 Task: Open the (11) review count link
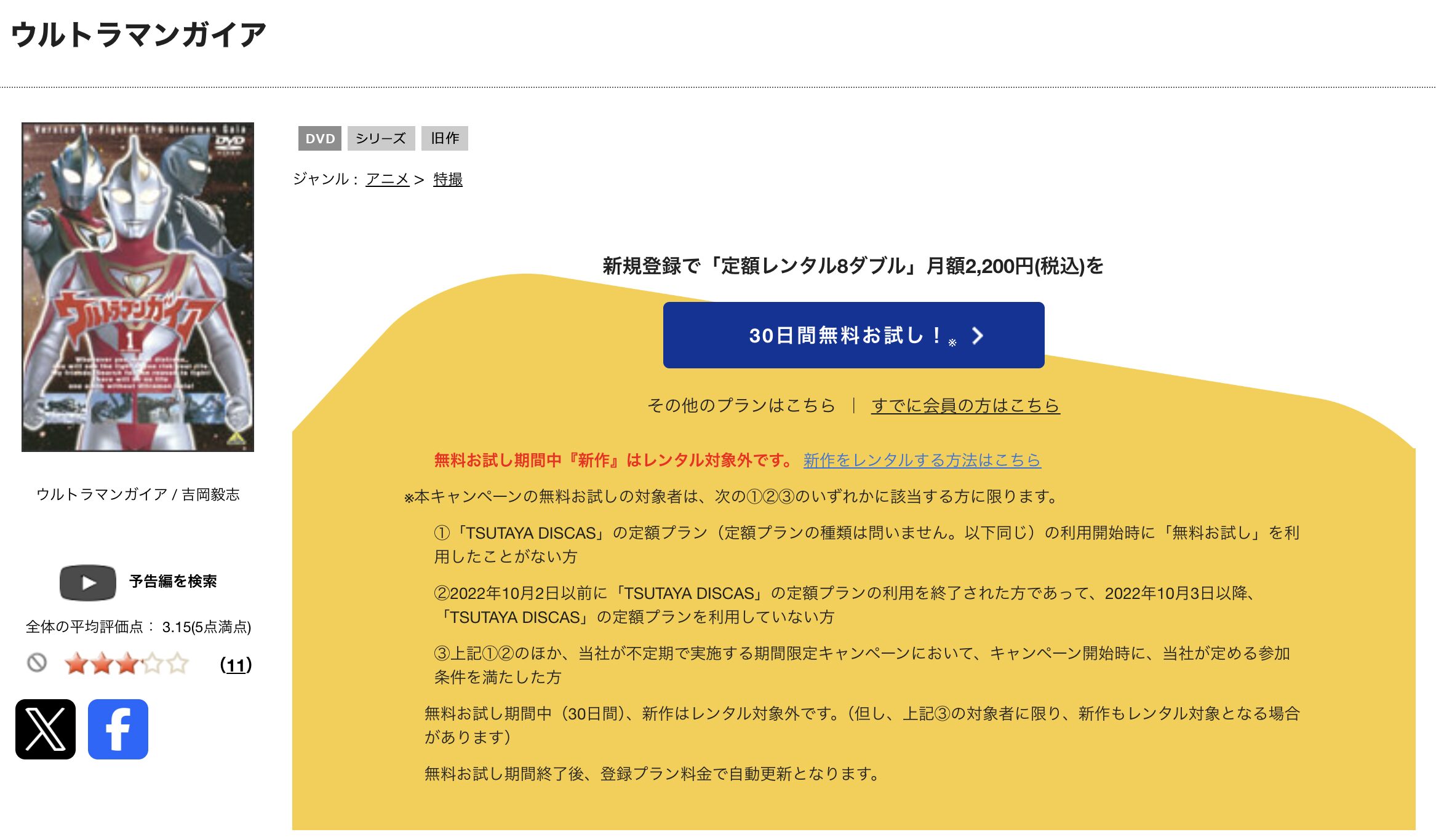point(236,665)
